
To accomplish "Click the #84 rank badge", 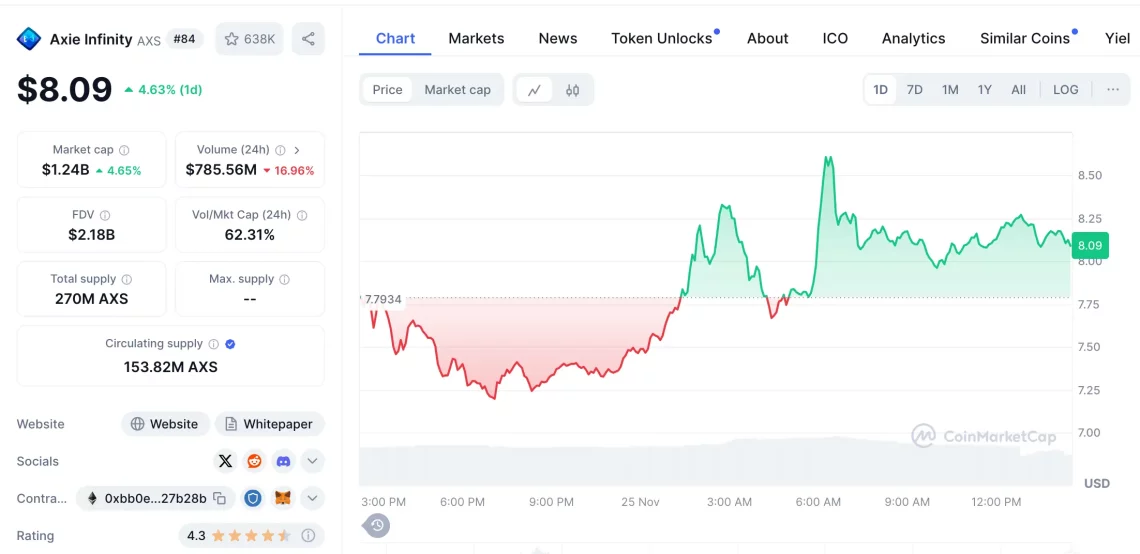I will tap(185, 39).
